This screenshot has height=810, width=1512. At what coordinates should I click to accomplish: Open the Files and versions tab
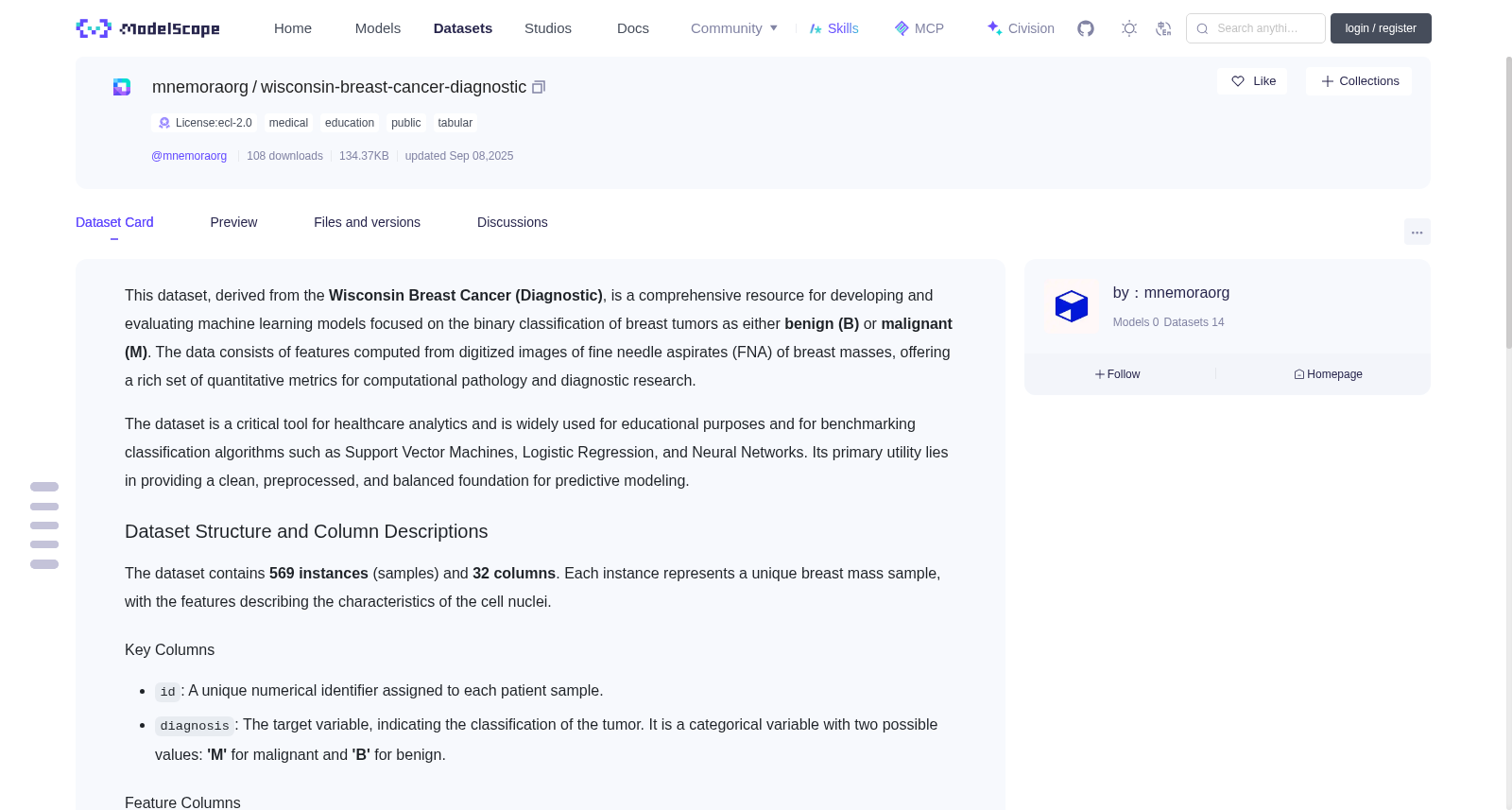coord(367,222)
